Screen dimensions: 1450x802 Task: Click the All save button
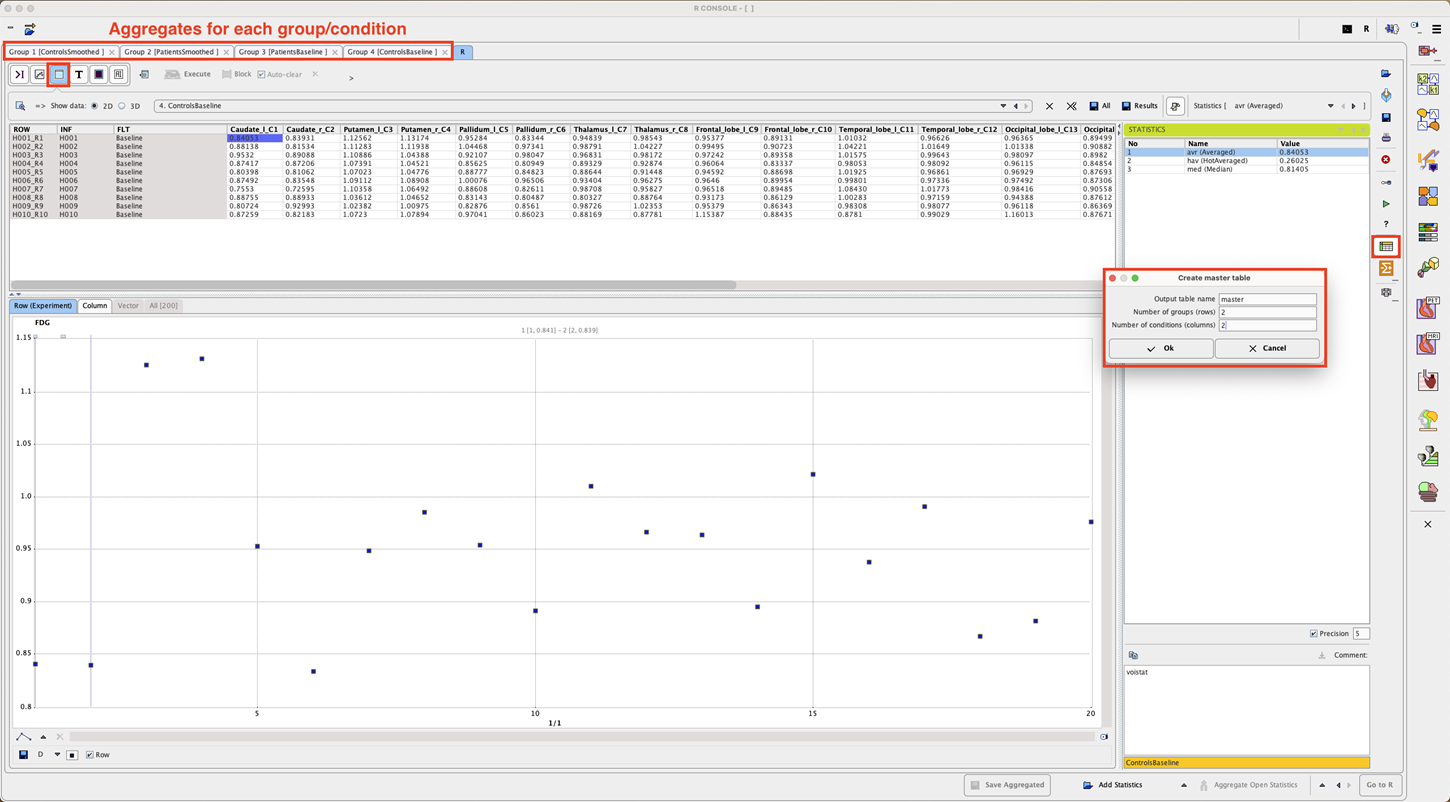point(1100,106)
